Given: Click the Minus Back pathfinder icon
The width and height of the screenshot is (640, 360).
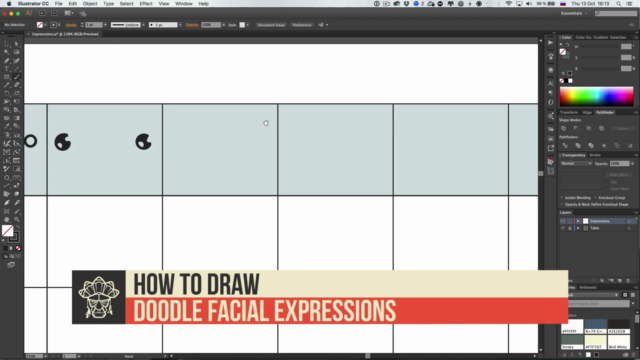Looking at the screenshot, I should pyautogui.click(x=630, y=145).
